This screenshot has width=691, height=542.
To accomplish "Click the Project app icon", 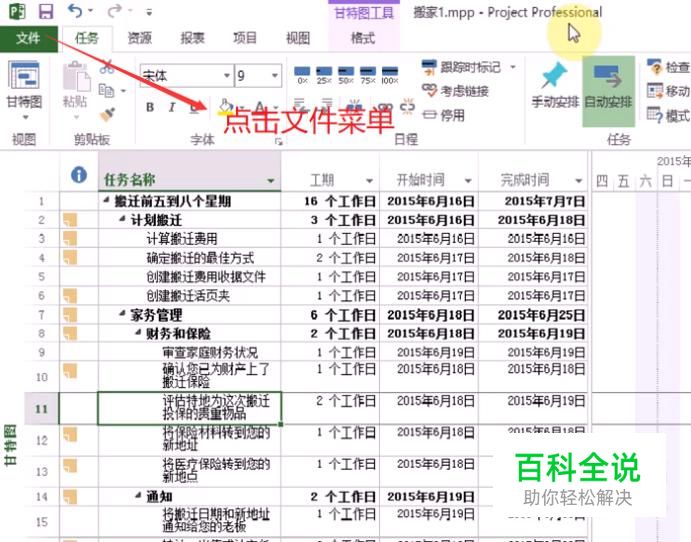I will pyautogui.click(x=17, y=11).
